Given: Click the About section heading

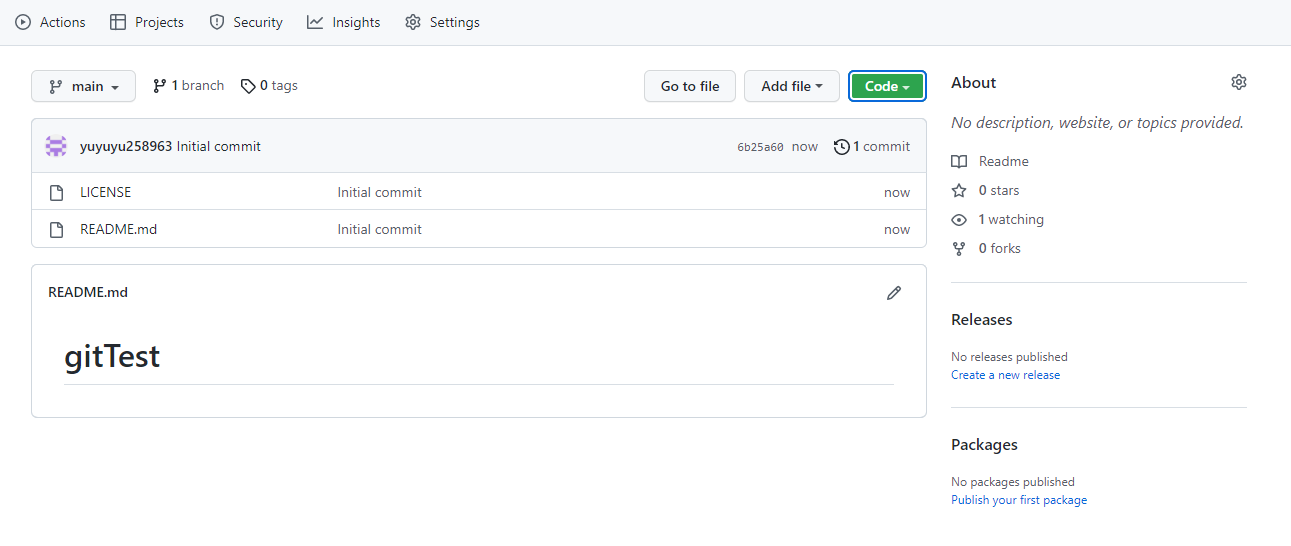Looking at the screenshot, I should (974, 82).
